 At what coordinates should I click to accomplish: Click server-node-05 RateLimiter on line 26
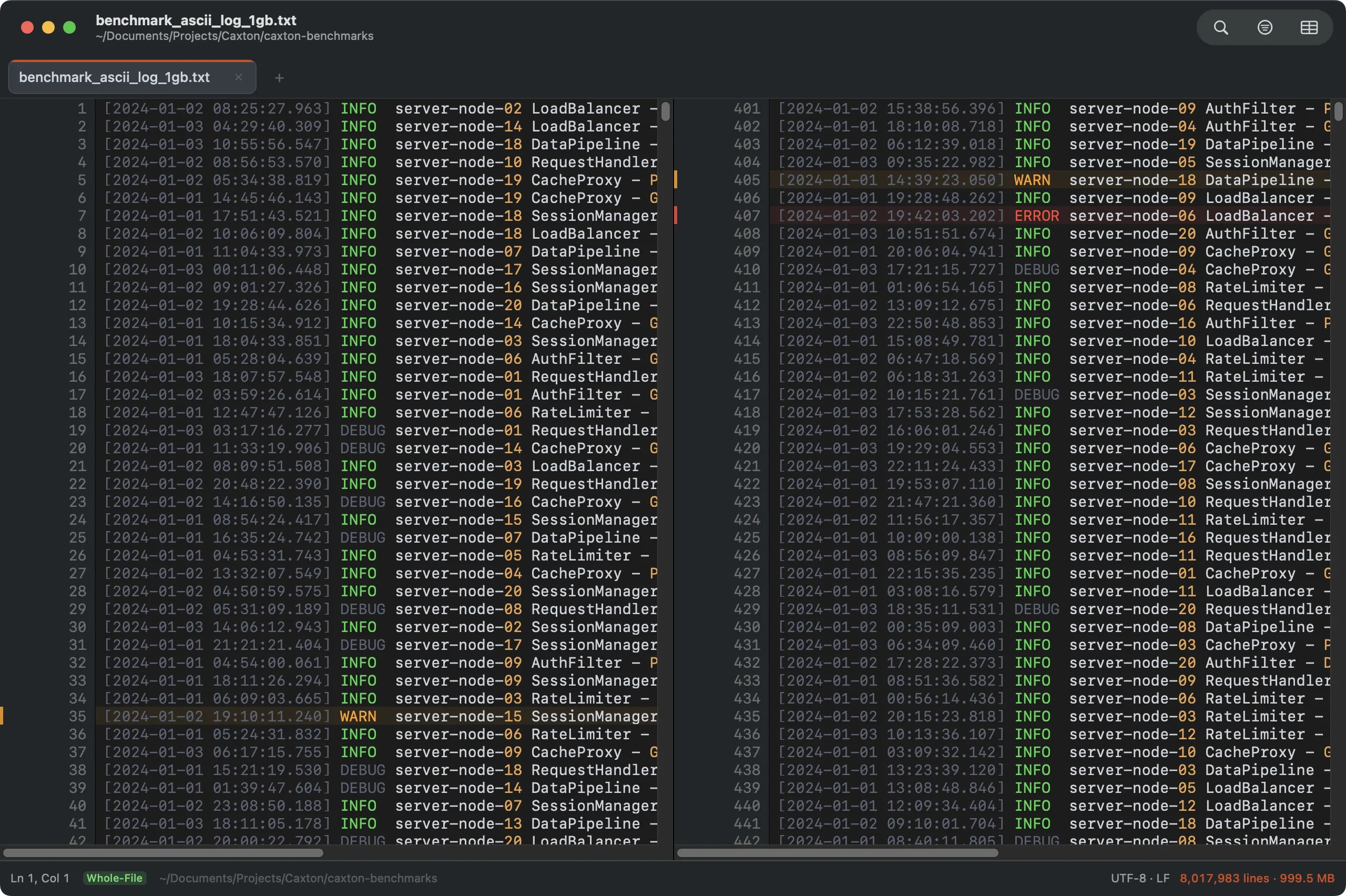pos(513,555)
